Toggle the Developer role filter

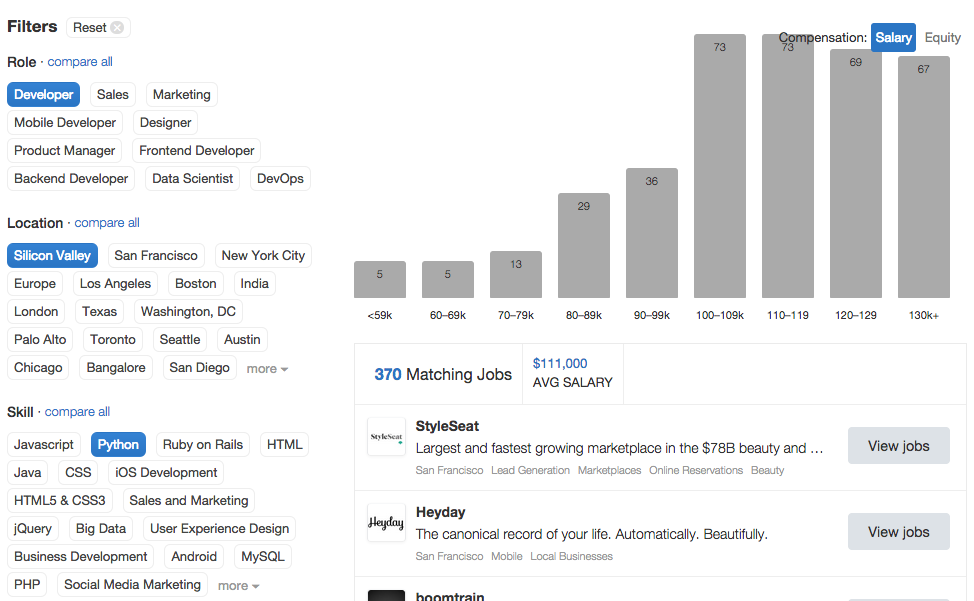pyautogui.click(x=44, y=95)
